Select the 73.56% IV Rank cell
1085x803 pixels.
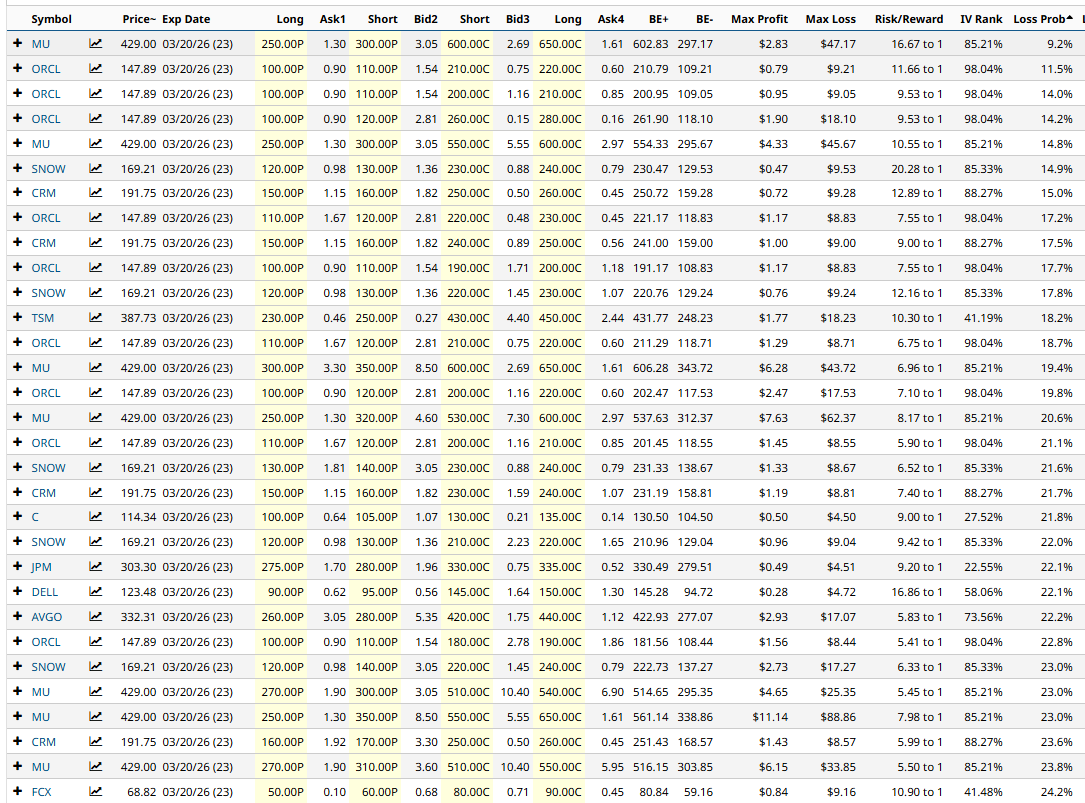click(x=983, y=617)
